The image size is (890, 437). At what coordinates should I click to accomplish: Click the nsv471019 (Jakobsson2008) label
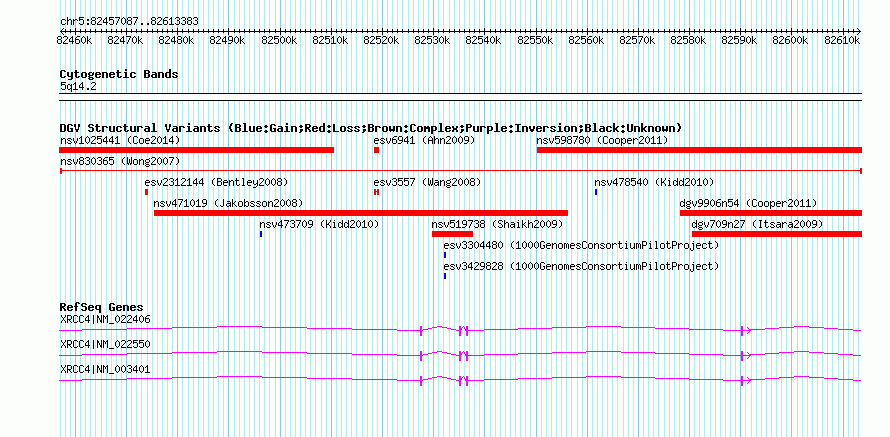228,203
